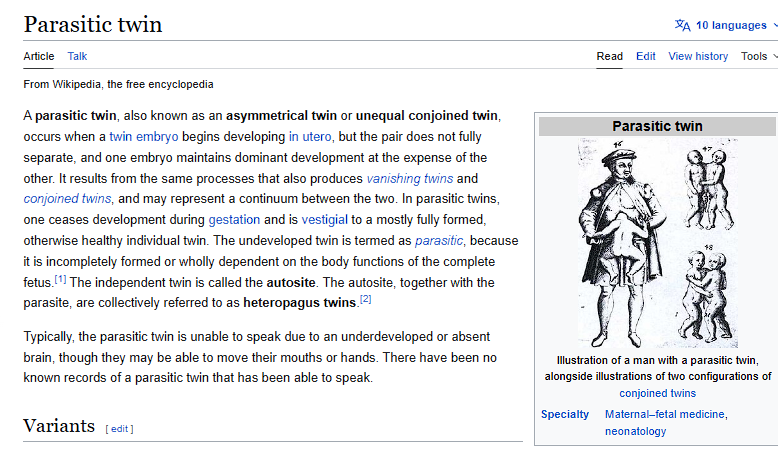Click the bold words heteropagus twins
The height and width of the screenshot is (457, 778).
[x=300, y=303]
